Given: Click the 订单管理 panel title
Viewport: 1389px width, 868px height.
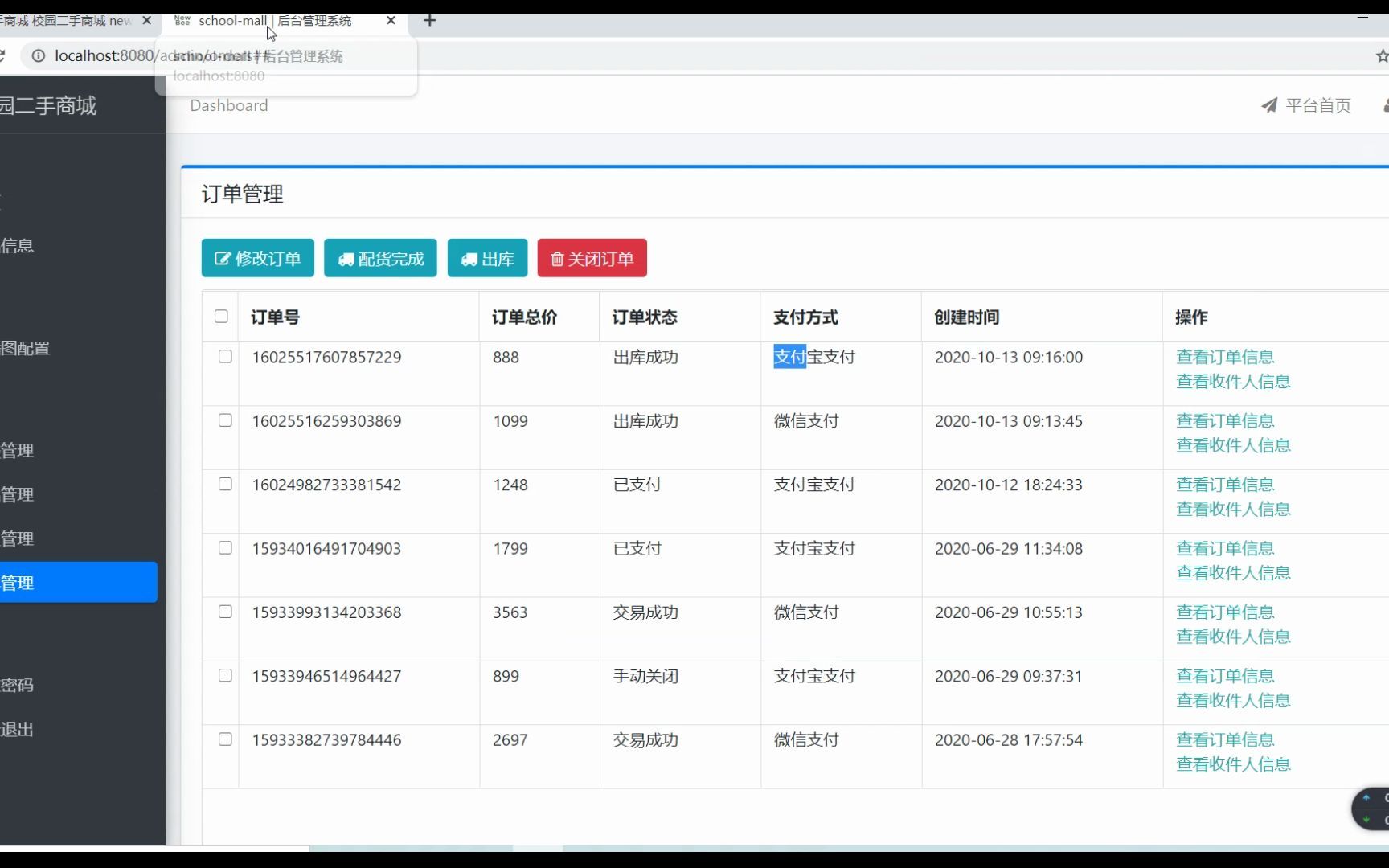Looking at the screenshot, I should click(x=242, y=194).
